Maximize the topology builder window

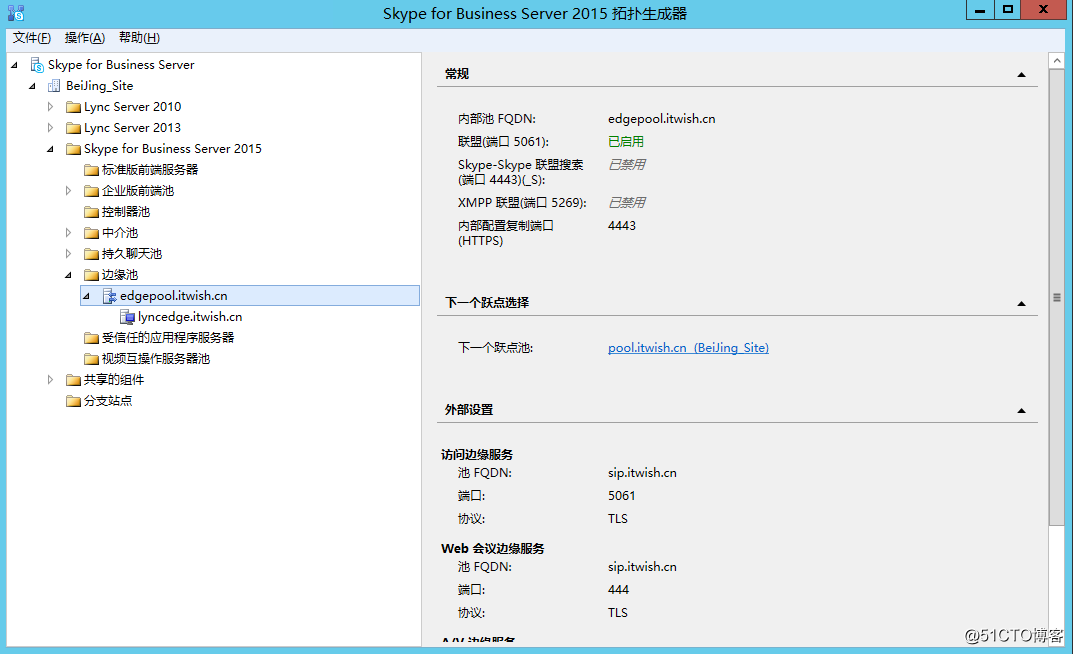pos(1007,10)
